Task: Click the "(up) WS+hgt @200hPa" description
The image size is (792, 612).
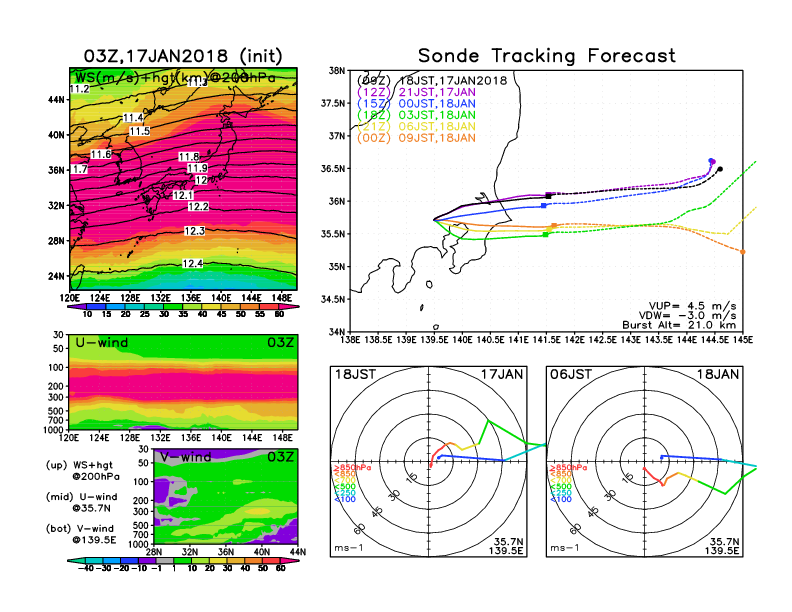Action: 83,471
